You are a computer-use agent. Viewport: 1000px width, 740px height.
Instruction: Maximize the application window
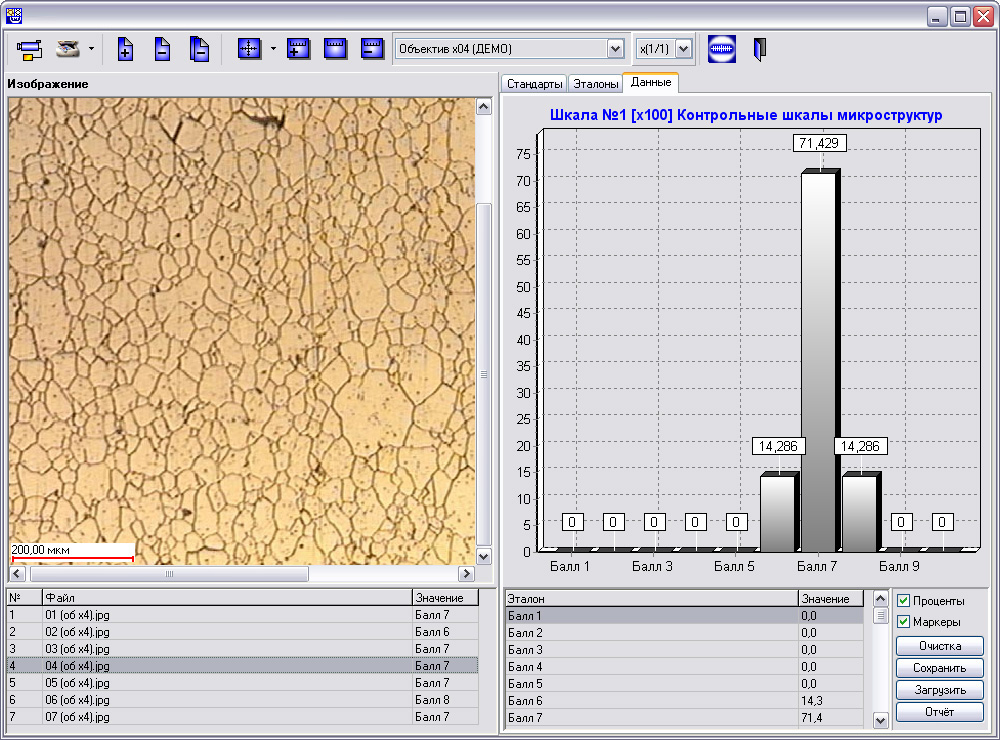click(x=960, y=16)
